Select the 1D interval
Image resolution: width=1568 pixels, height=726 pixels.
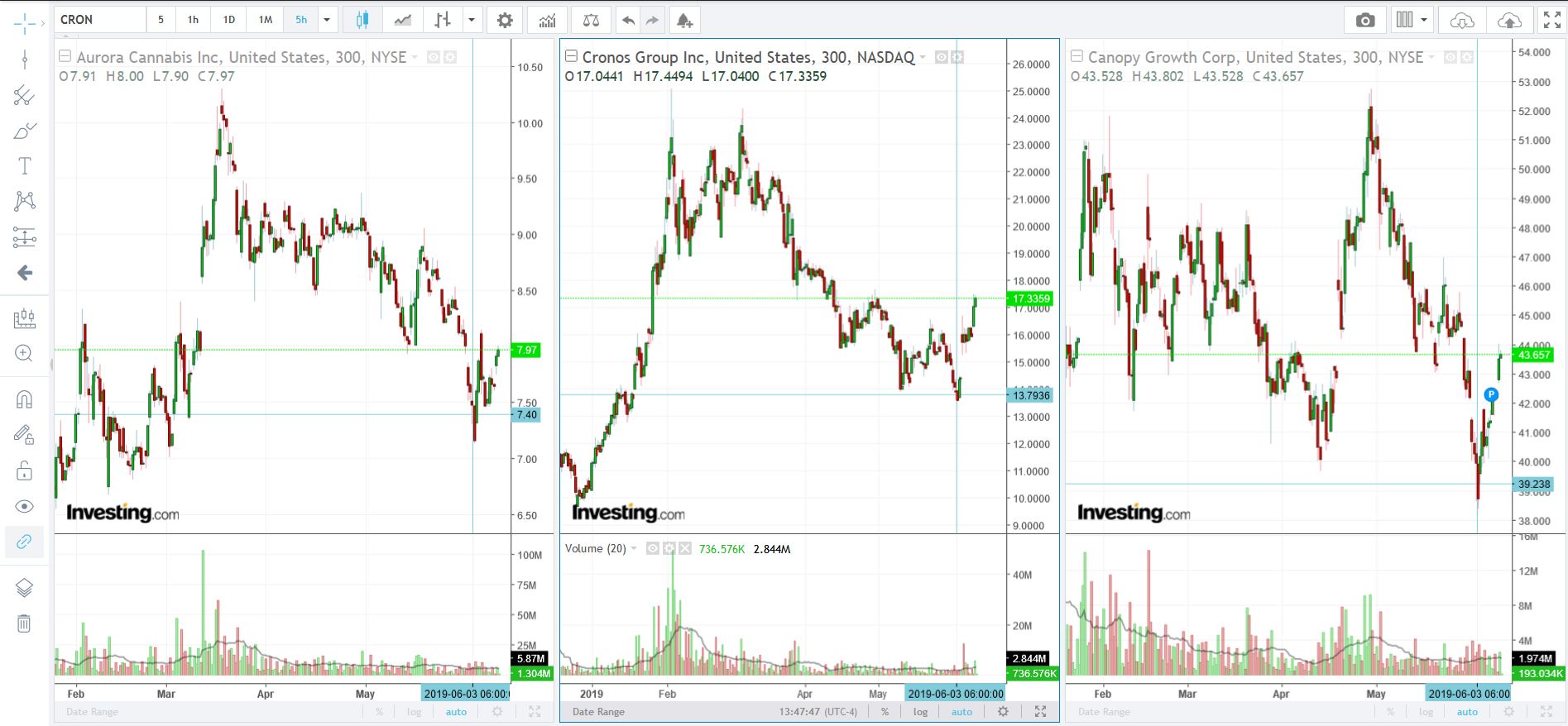point(229,20)
